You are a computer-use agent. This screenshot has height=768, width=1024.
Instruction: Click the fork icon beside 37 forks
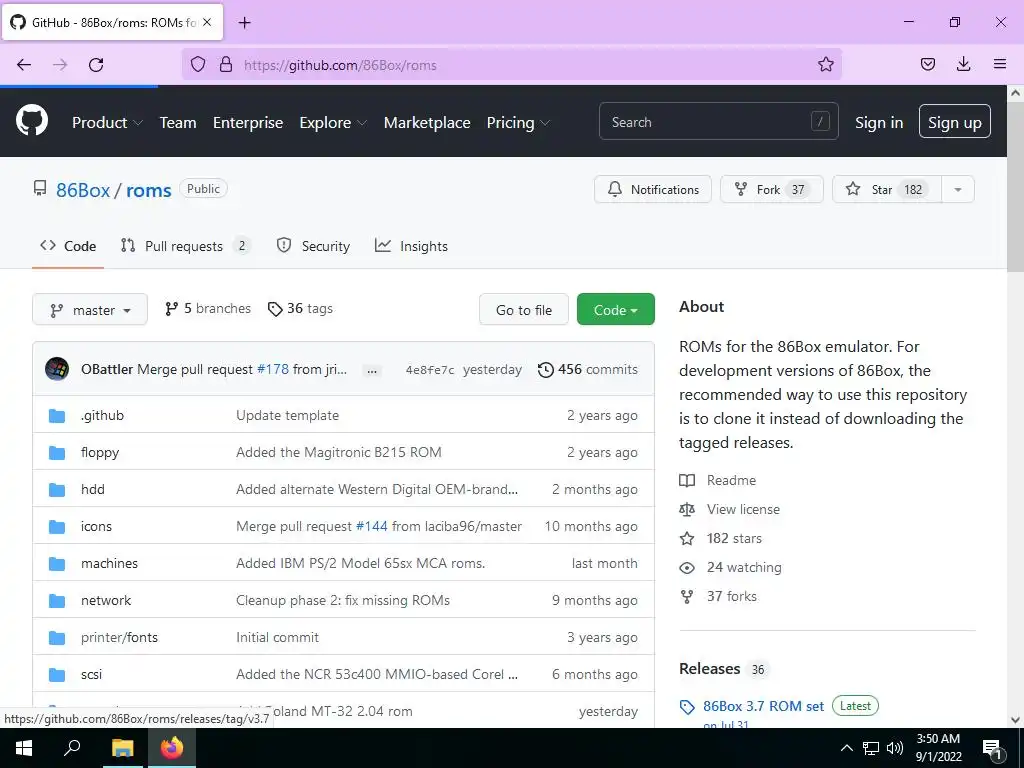click(x=687, y=596)
